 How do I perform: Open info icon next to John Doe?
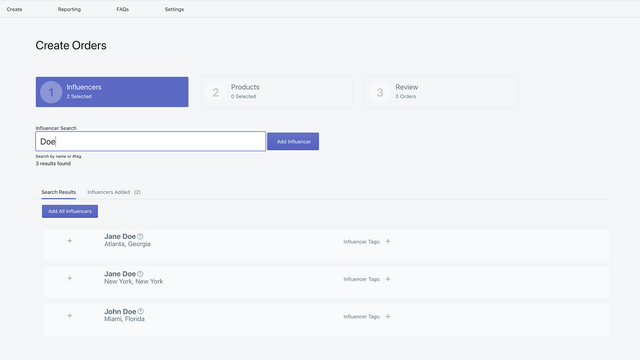[x=140, y=311]
